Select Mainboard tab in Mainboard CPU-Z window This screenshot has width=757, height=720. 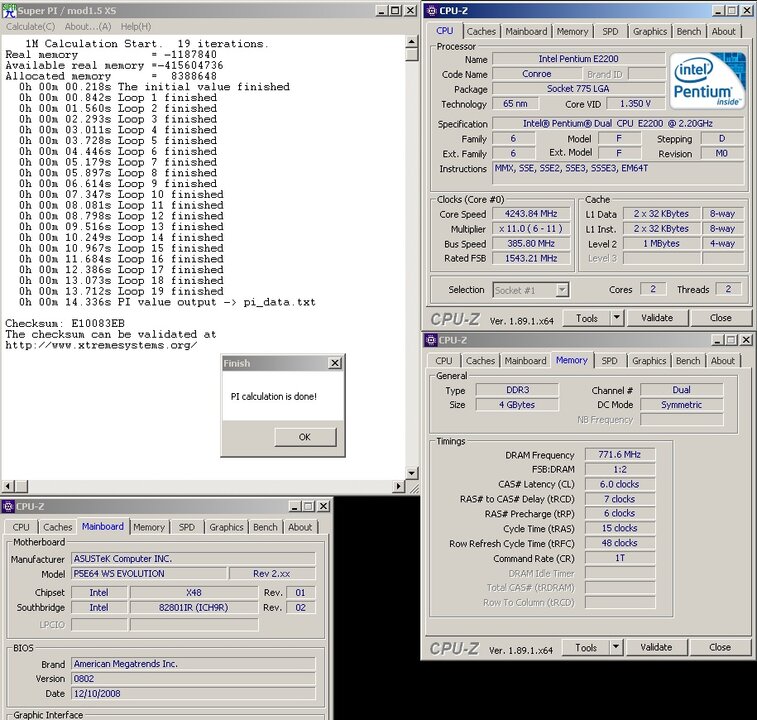click(x=102, y=526)
